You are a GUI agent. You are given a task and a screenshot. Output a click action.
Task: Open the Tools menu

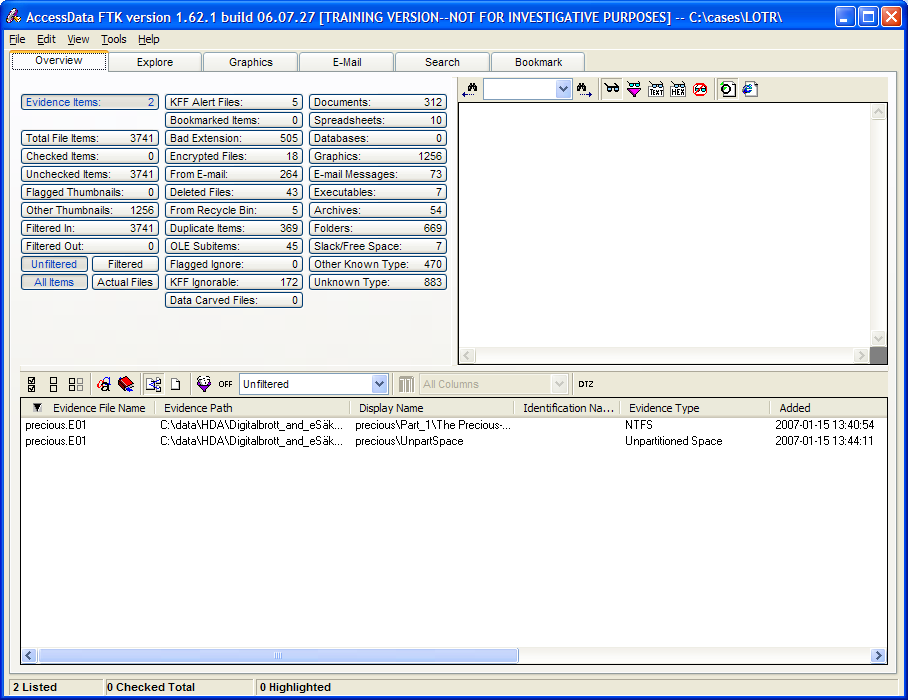[x=114, y=39]
